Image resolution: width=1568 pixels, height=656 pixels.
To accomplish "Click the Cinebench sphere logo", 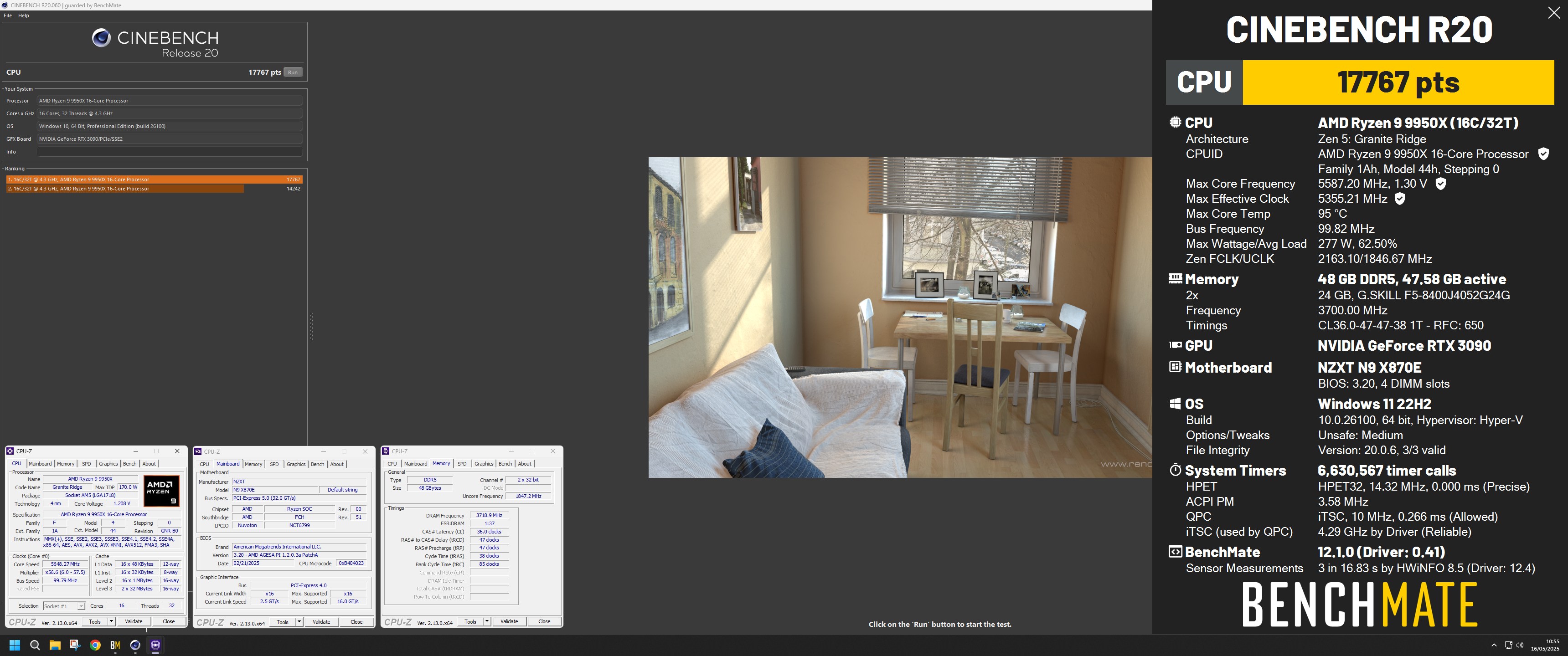I will click(x=101, y=38).
